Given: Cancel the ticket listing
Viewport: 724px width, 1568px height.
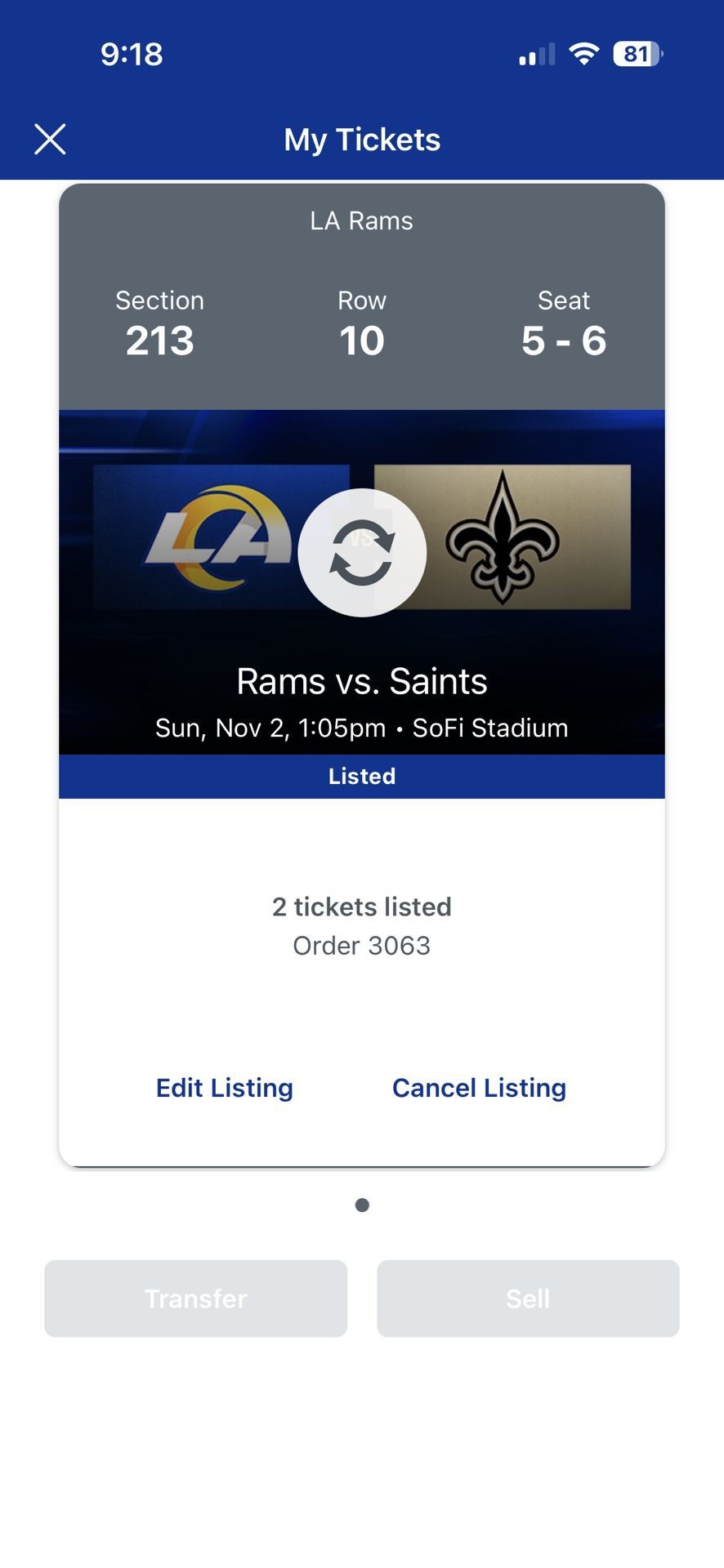Looking at the screenshot, I should [479, 1088].
